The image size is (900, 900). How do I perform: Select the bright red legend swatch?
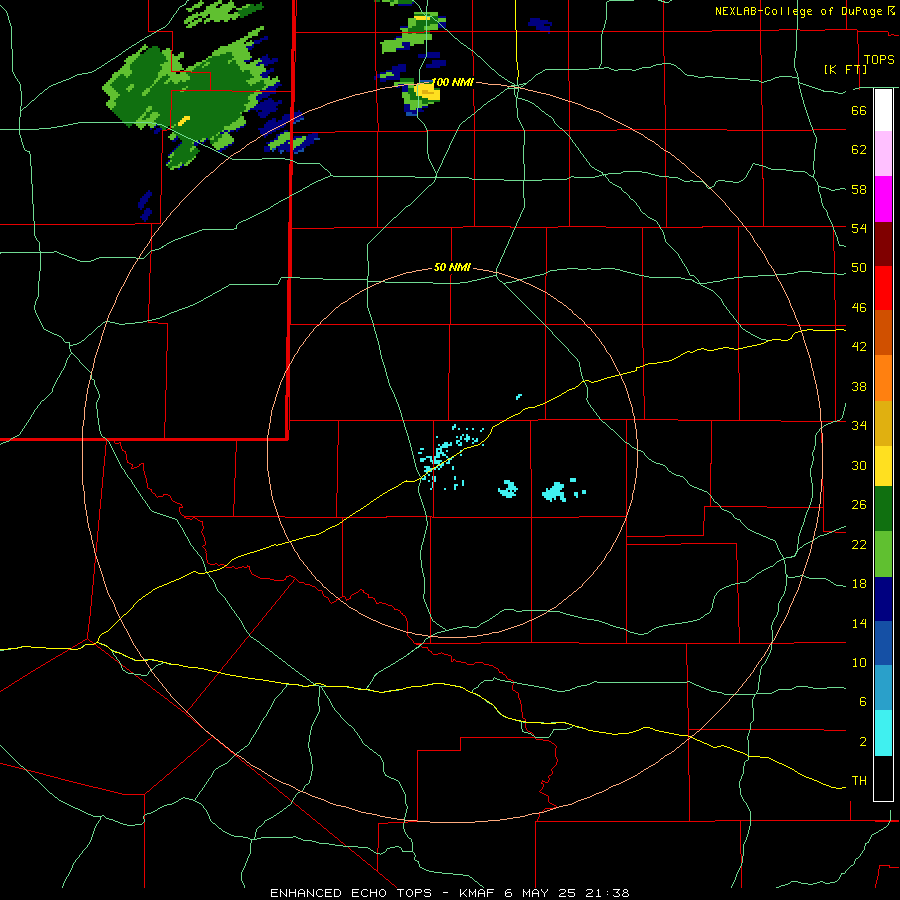[x=883, y=288]
